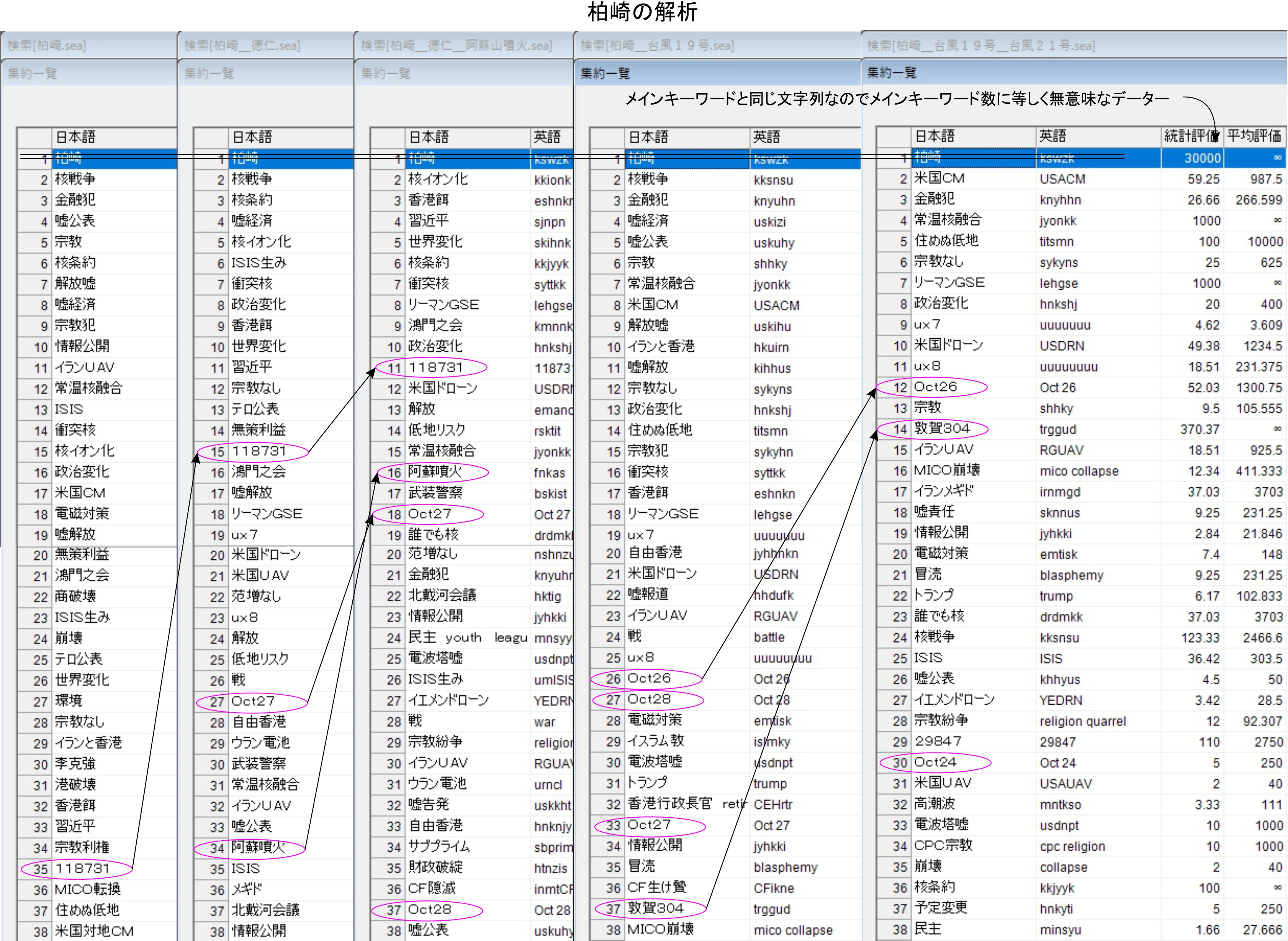Click the 米国CM row in the rightmost table

[x=939, y=178]
